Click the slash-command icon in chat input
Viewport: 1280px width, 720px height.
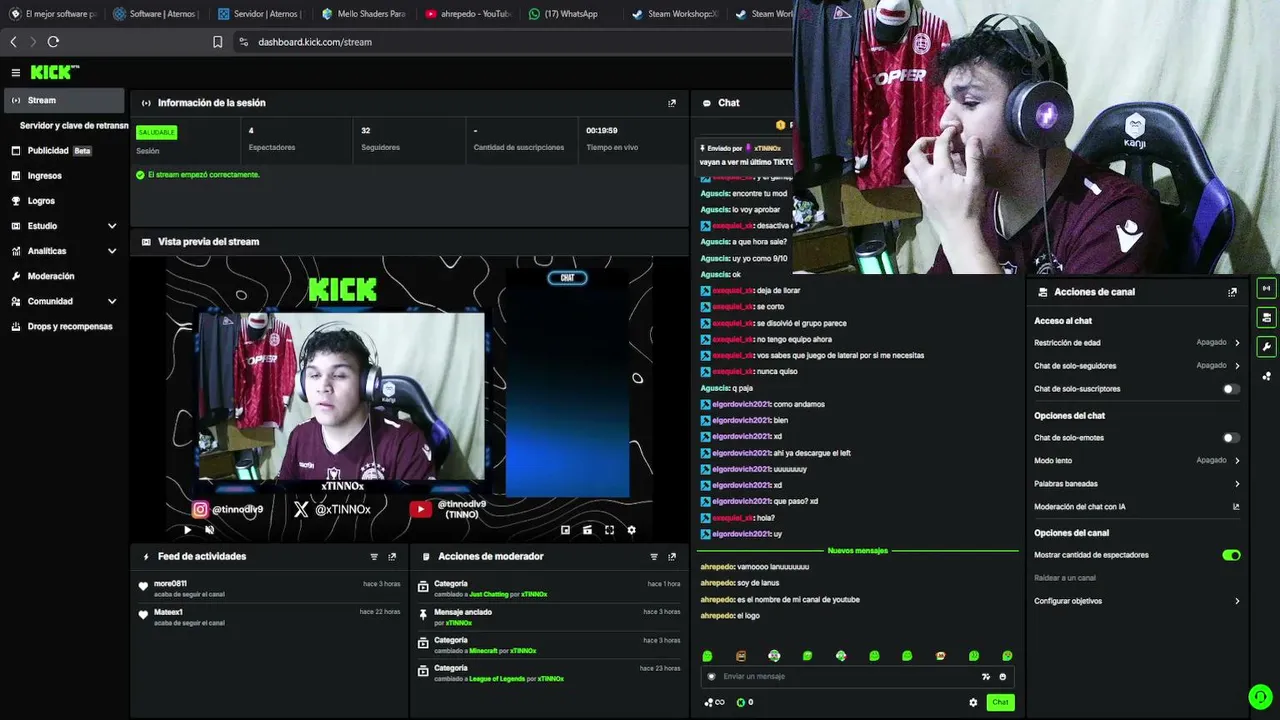click(986, 677)
